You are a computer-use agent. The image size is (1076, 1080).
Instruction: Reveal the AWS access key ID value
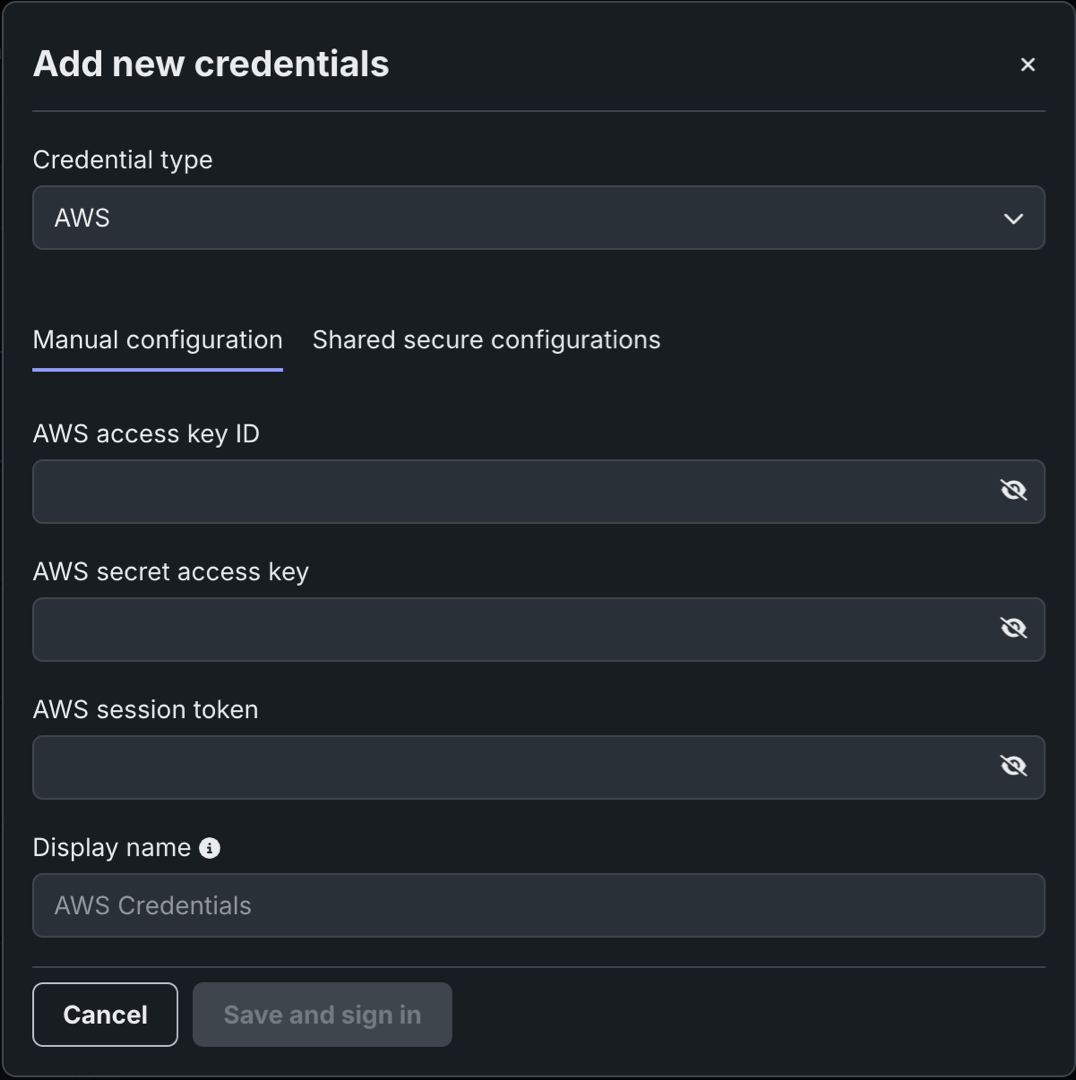pyautogui.click(x=1013, y=490)
